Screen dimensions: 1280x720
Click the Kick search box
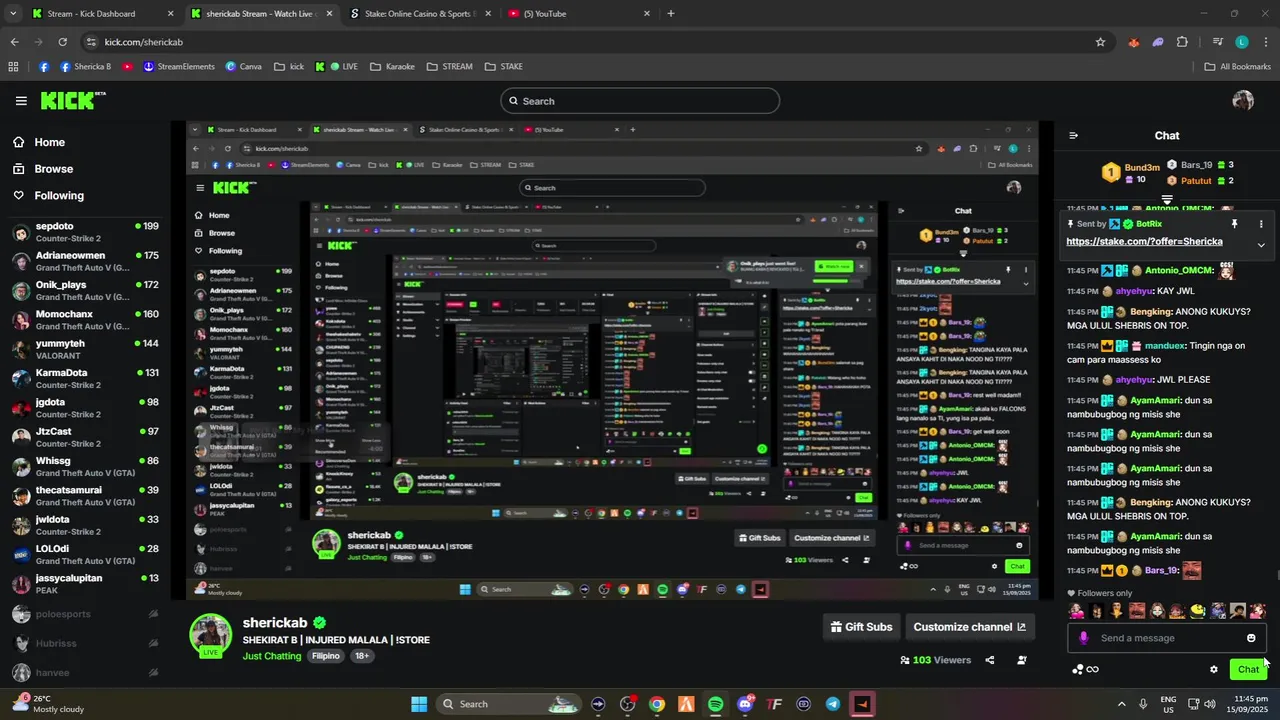click(x=640, y=101)
